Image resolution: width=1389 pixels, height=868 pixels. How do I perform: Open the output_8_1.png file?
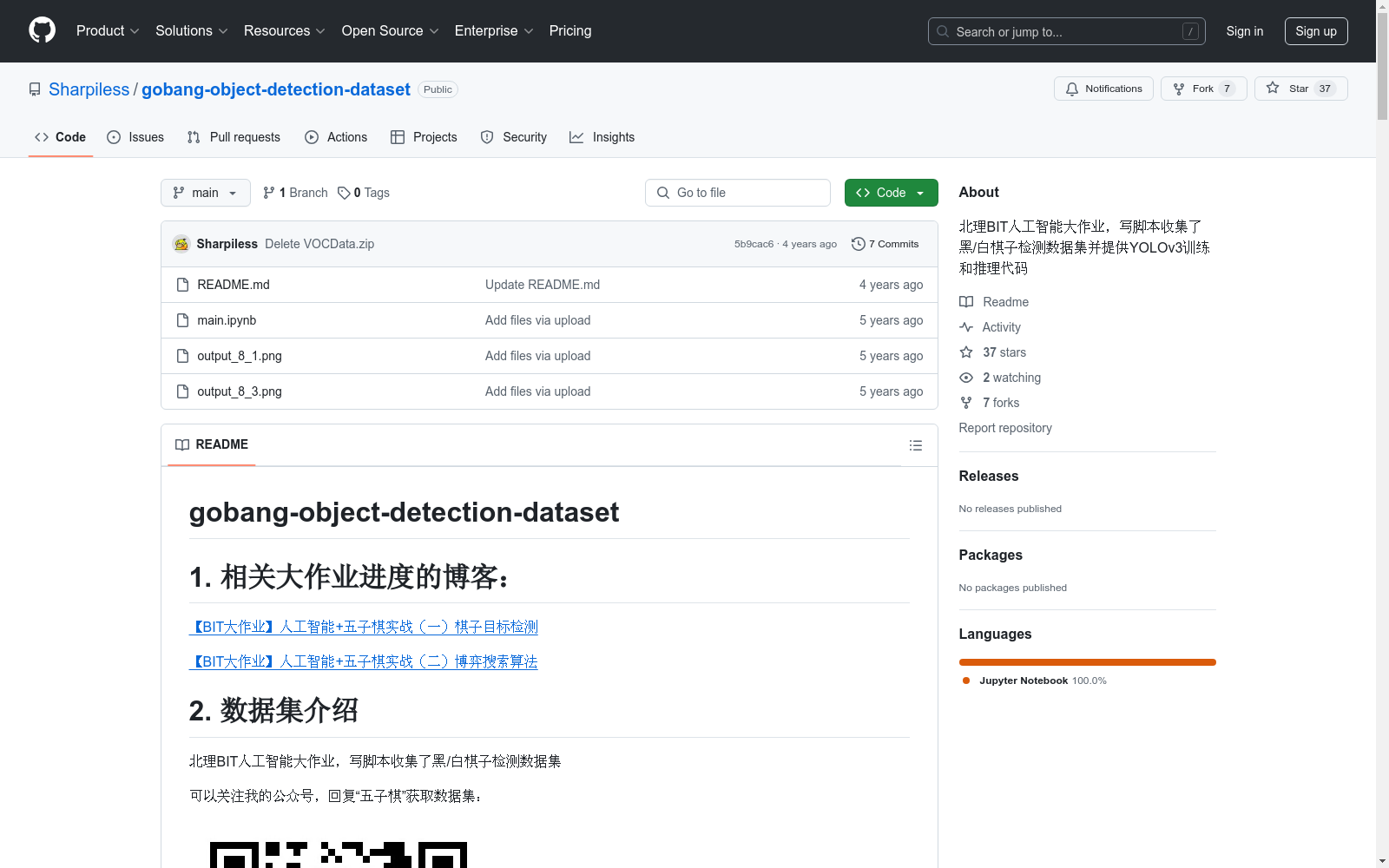click(x=240, y=356)
